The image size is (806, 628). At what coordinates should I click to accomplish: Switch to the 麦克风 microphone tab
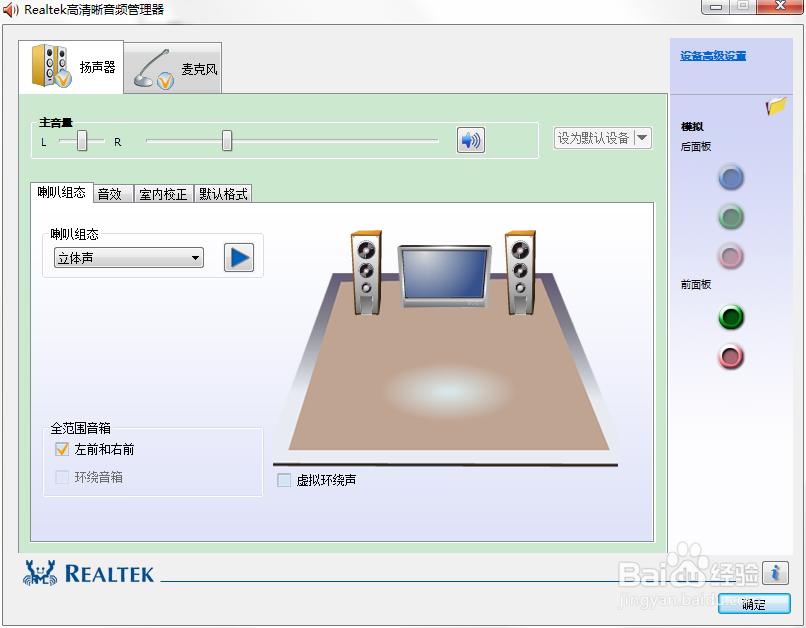tap(173, 68)
